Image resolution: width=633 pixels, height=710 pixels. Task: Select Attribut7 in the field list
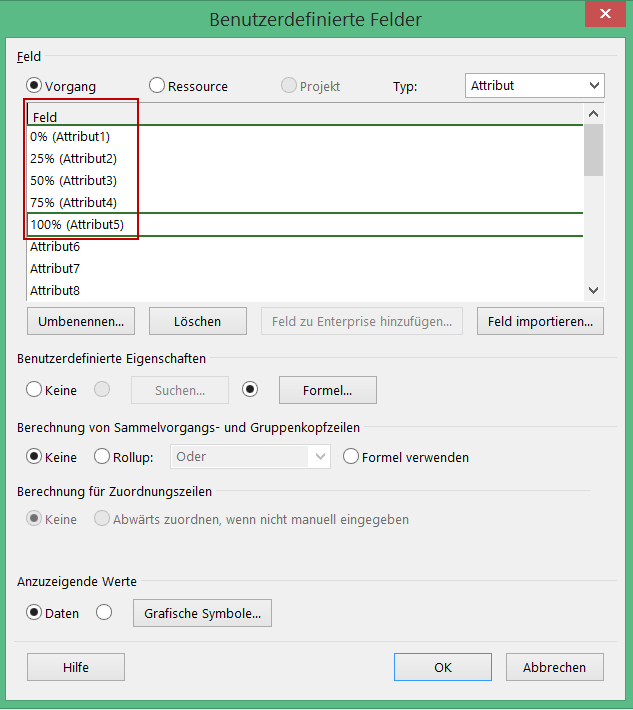tap(55, 269)
